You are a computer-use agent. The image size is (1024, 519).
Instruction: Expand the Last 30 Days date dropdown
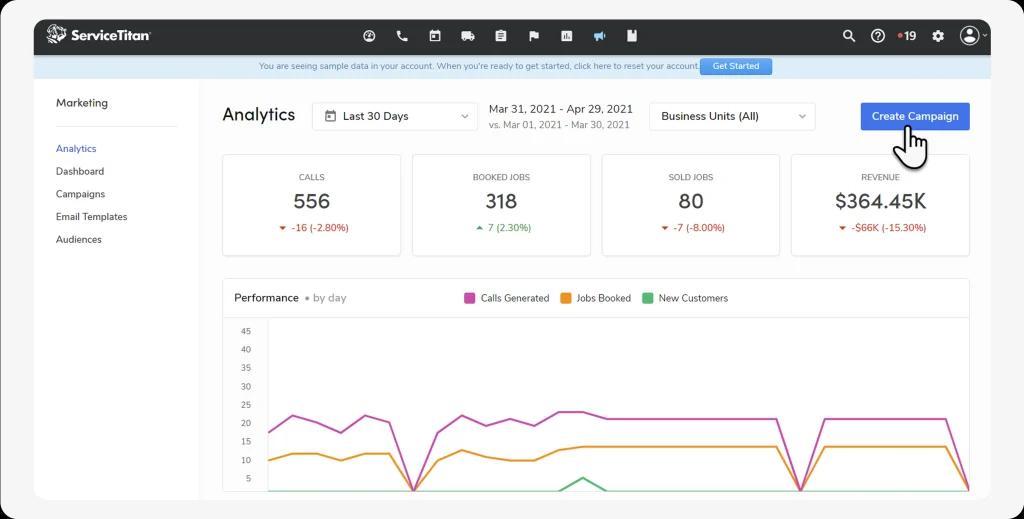click(x=395, y=116)
